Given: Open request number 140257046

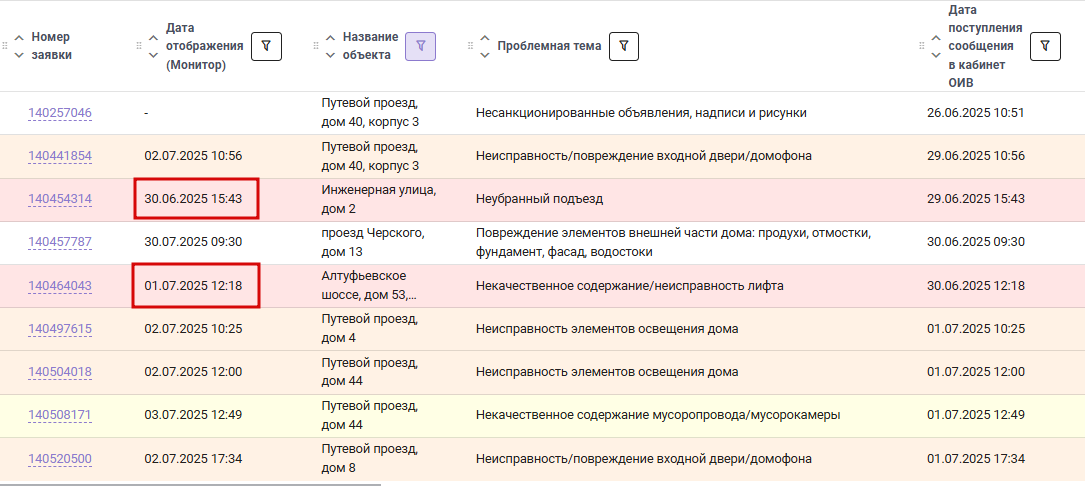Looking at the screenshot, I should click(60, 113).
